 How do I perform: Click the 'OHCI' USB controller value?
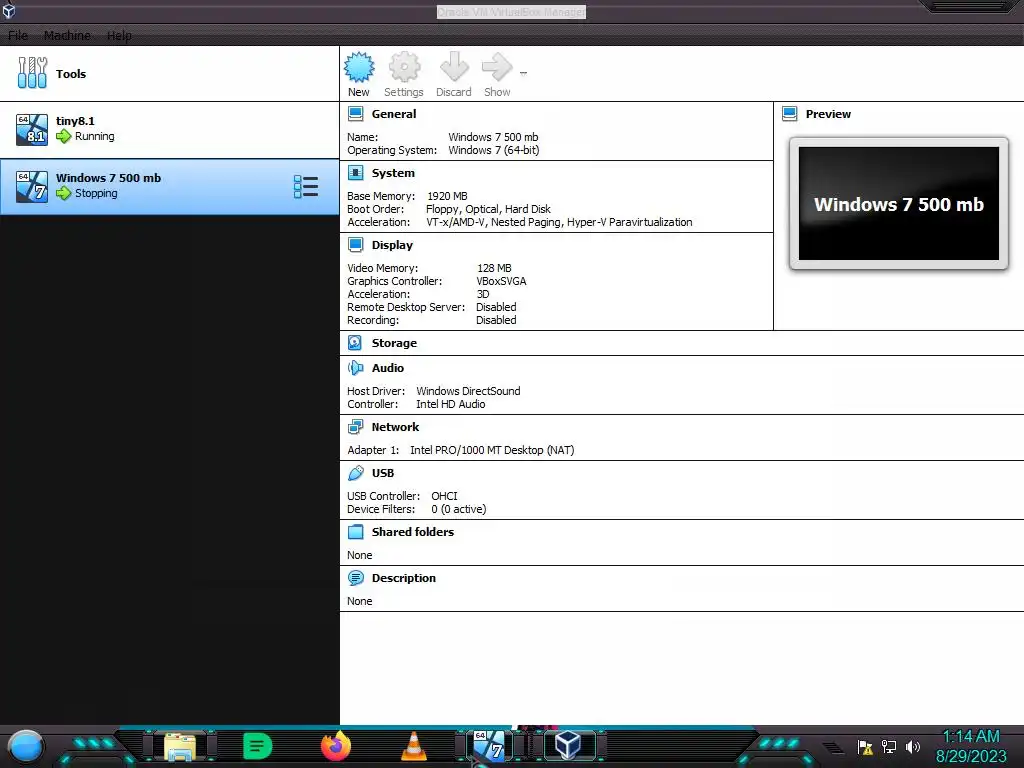[x=444, y=496]
